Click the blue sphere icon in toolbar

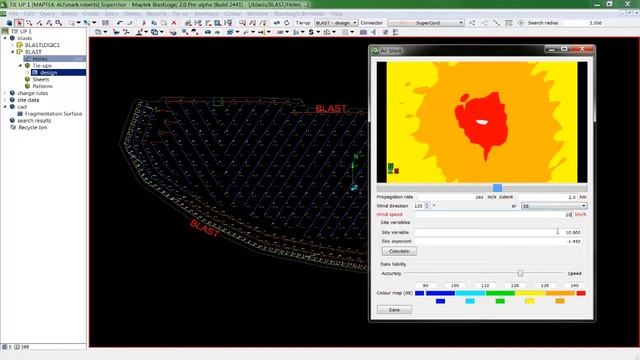[x=9, y=23]
